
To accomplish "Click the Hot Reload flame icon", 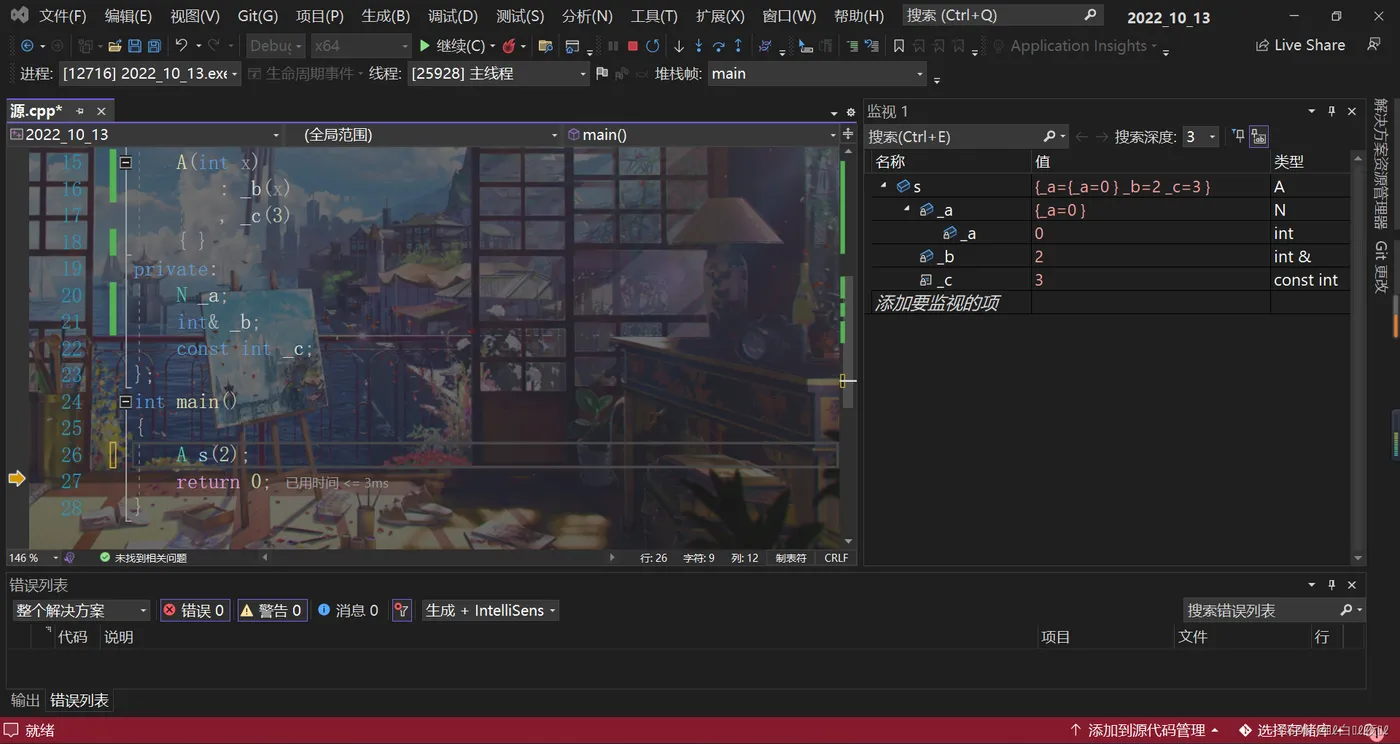I will (x=509, y=46).
